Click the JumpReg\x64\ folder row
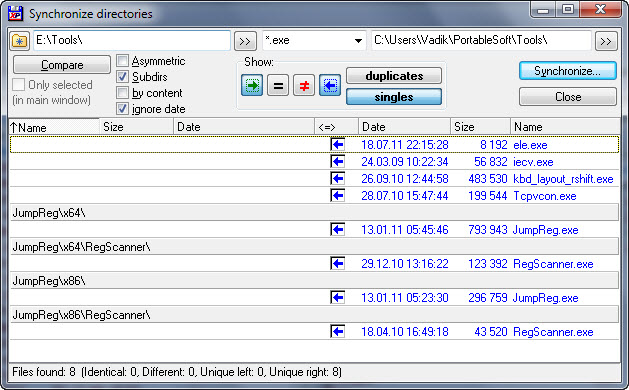629x390 pixels. click(314, 213)
